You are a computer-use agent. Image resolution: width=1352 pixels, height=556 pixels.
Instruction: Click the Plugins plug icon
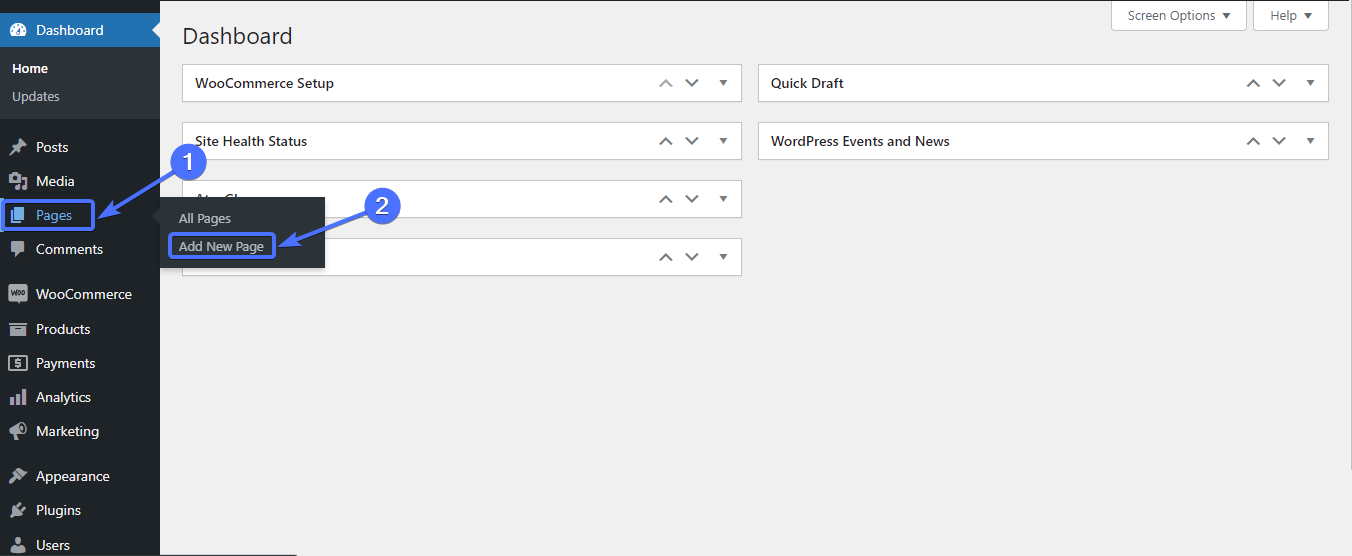click(x=18, y=510)
